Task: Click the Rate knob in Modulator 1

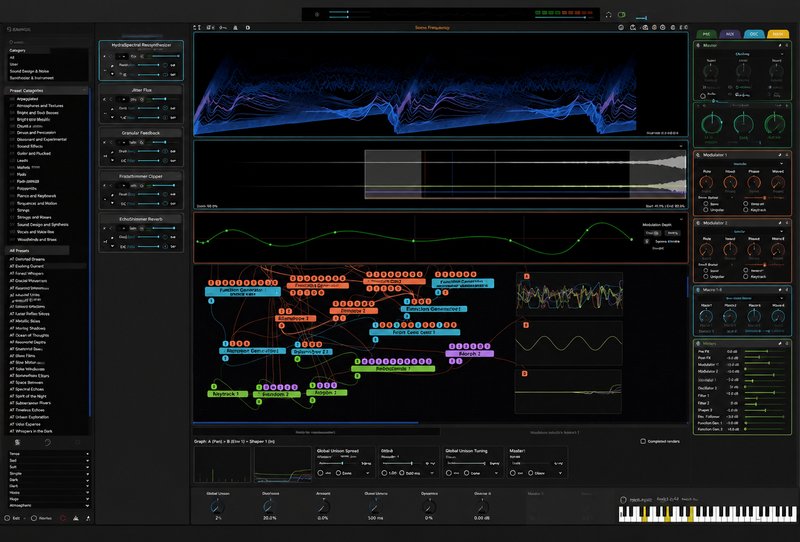Action: point(706,182)
